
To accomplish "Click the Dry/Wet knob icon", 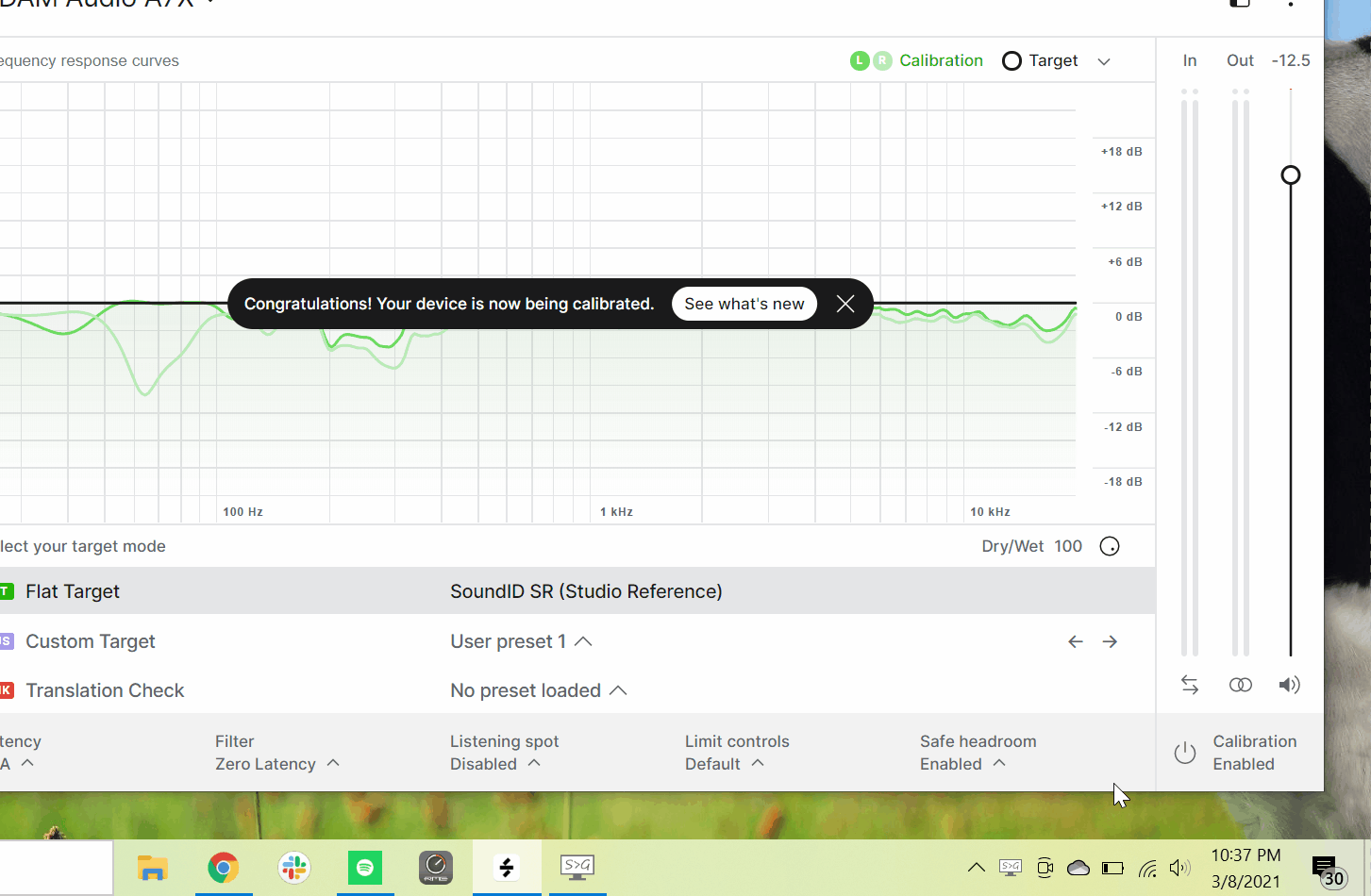I will pos(1110,546).
